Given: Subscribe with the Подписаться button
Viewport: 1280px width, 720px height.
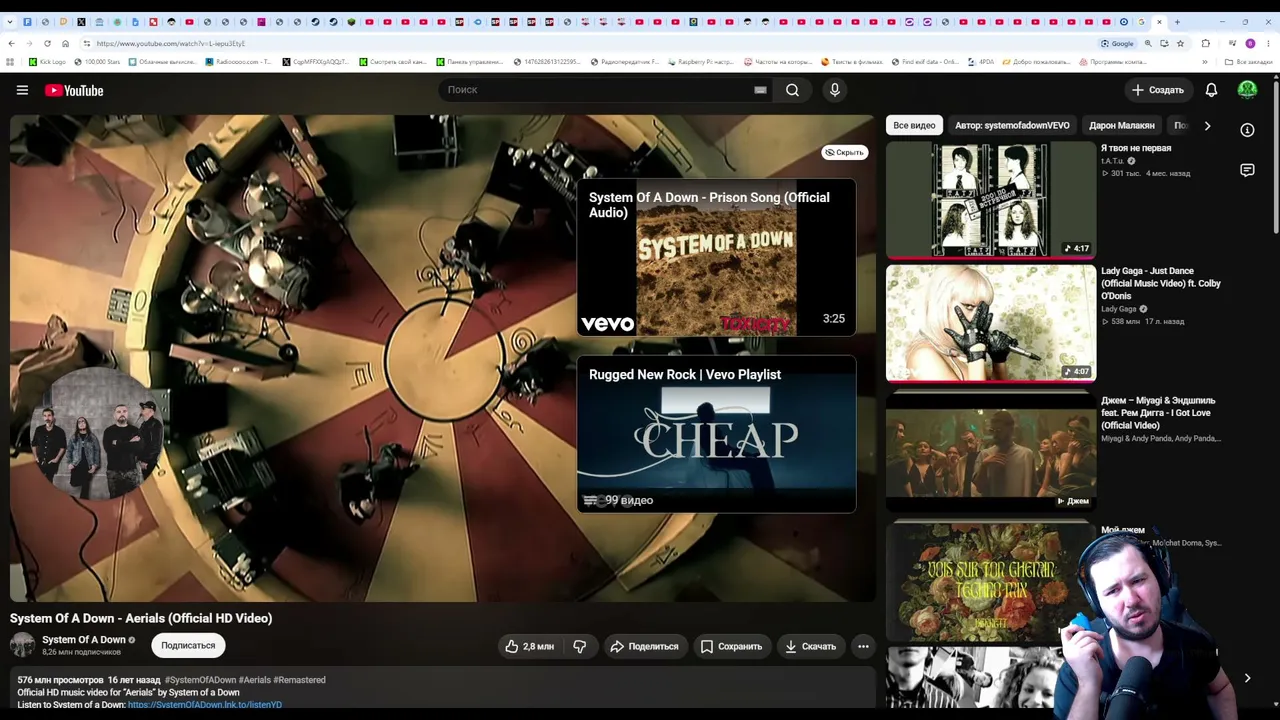Looking at the screenshot, I should pos(188,646).
